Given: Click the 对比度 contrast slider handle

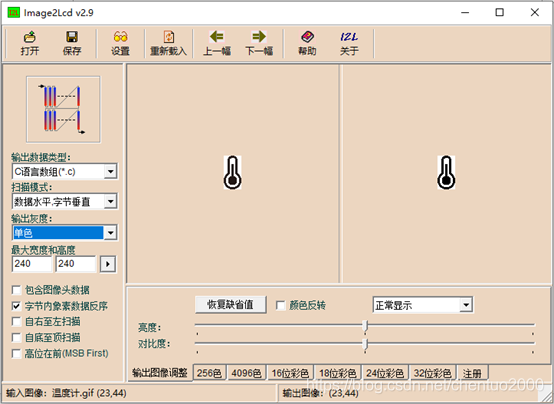Looking at the screenshot, I should click(365, 344).
